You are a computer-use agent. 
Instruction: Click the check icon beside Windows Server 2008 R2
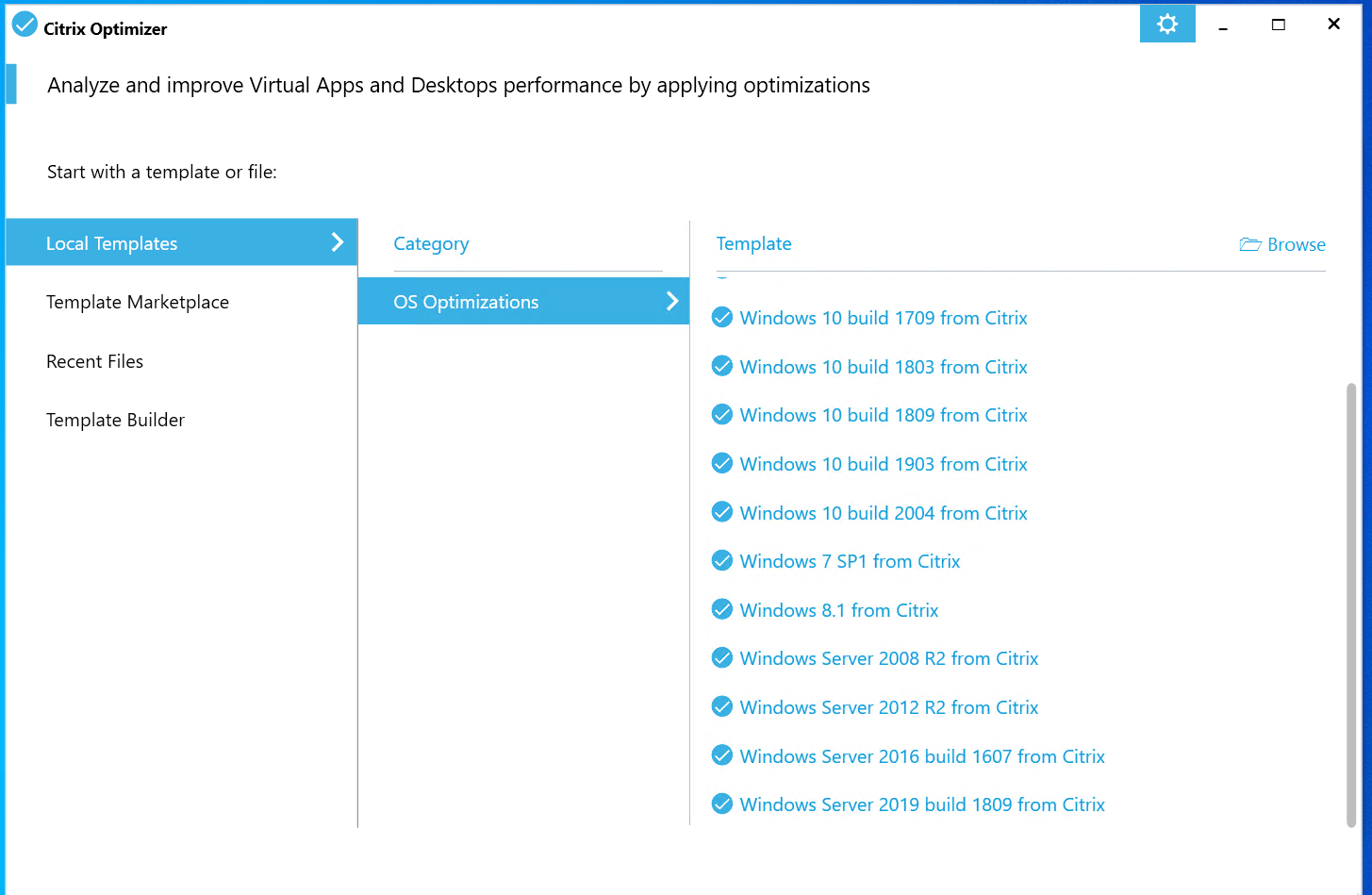point(722,658)
